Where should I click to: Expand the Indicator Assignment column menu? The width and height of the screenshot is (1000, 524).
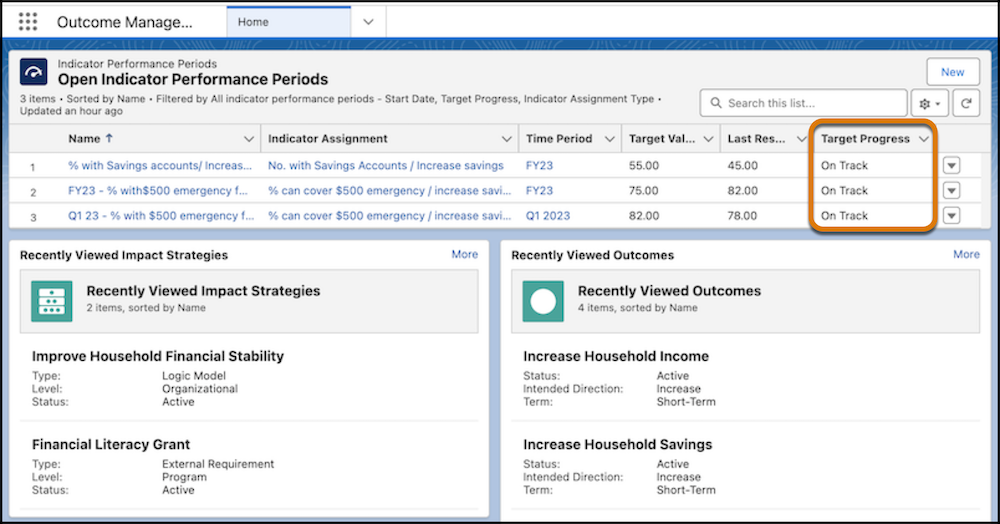[506, 139]
